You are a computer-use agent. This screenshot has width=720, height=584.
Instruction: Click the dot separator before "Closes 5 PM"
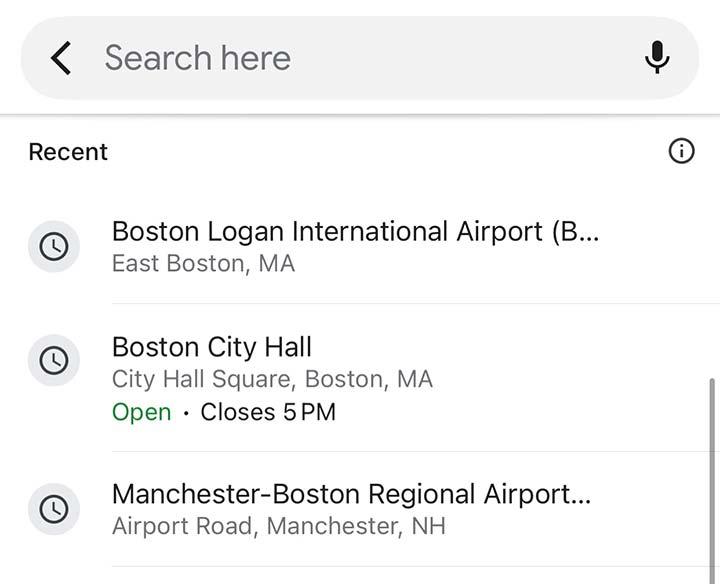pyautogui.click(x=186, y=413)
